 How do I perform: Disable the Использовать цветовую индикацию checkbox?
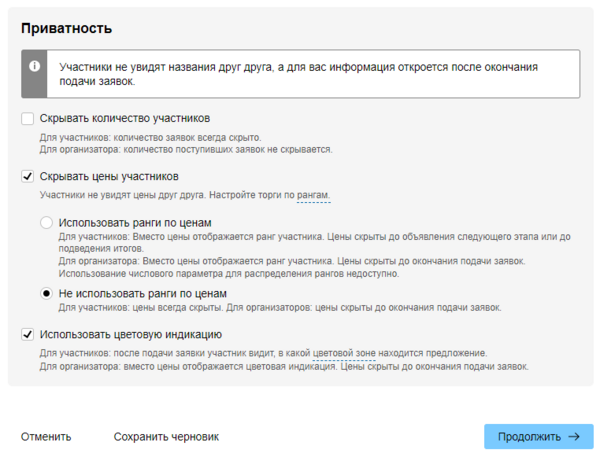(x=28, y=335)
